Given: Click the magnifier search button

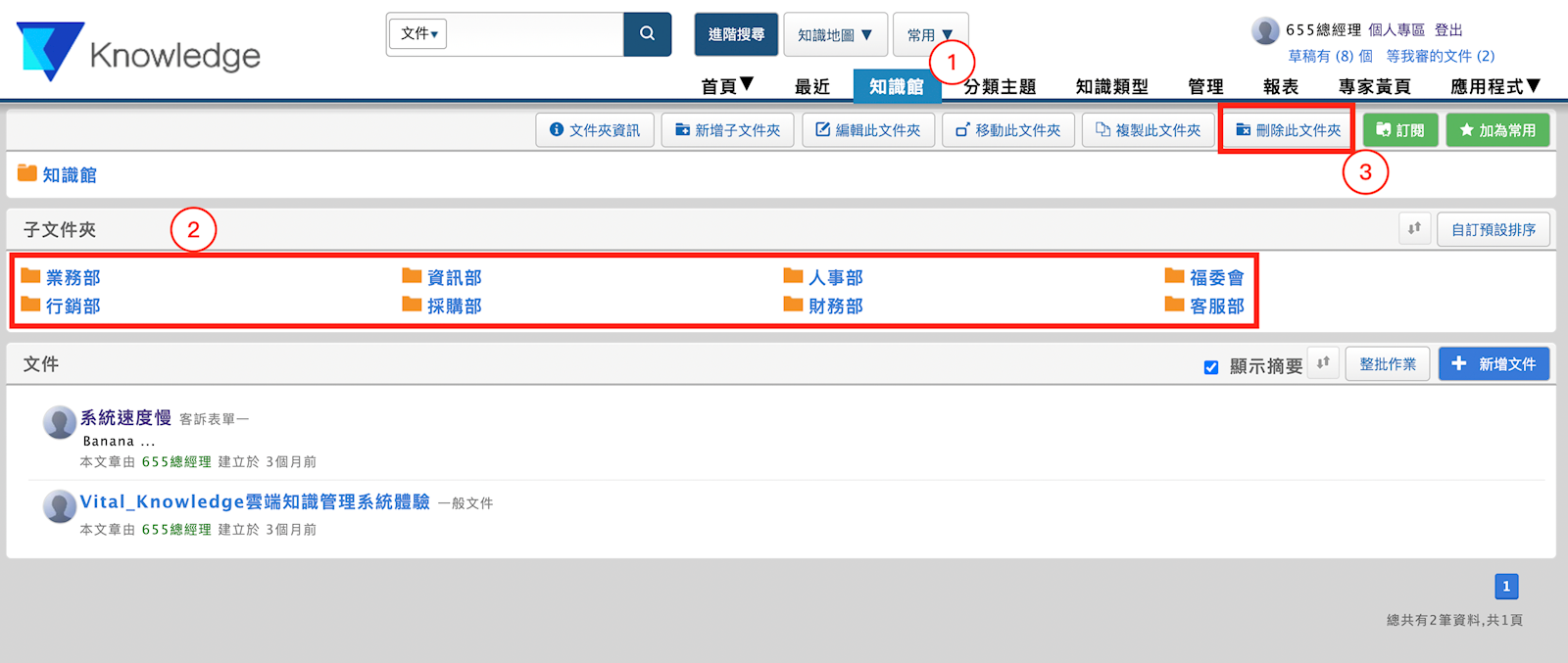Looking at the screenshot, I should coord(647,34).
